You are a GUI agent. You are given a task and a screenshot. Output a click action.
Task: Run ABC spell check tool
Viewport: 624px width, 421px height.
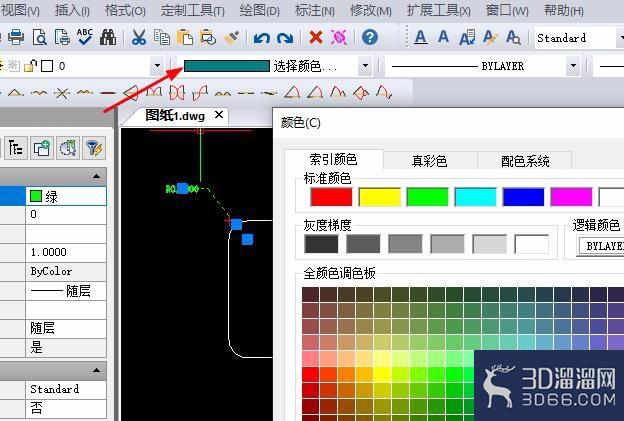[85, 37]
